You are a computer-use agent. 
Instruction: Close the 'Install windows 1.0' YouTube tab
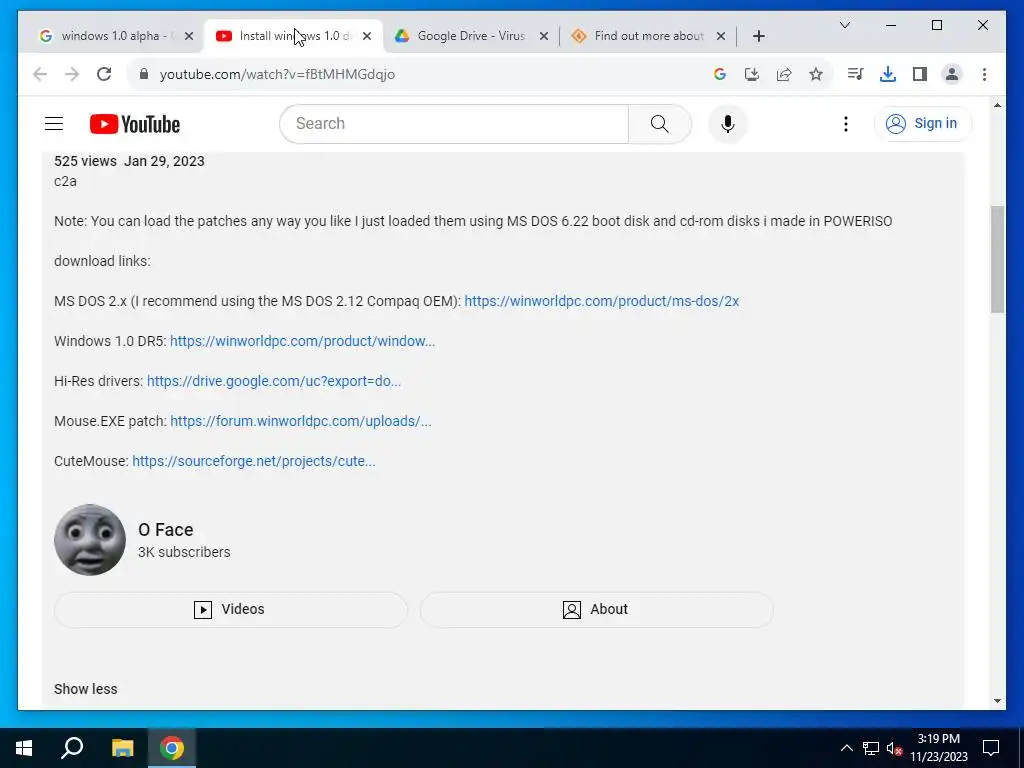point(367,36)
